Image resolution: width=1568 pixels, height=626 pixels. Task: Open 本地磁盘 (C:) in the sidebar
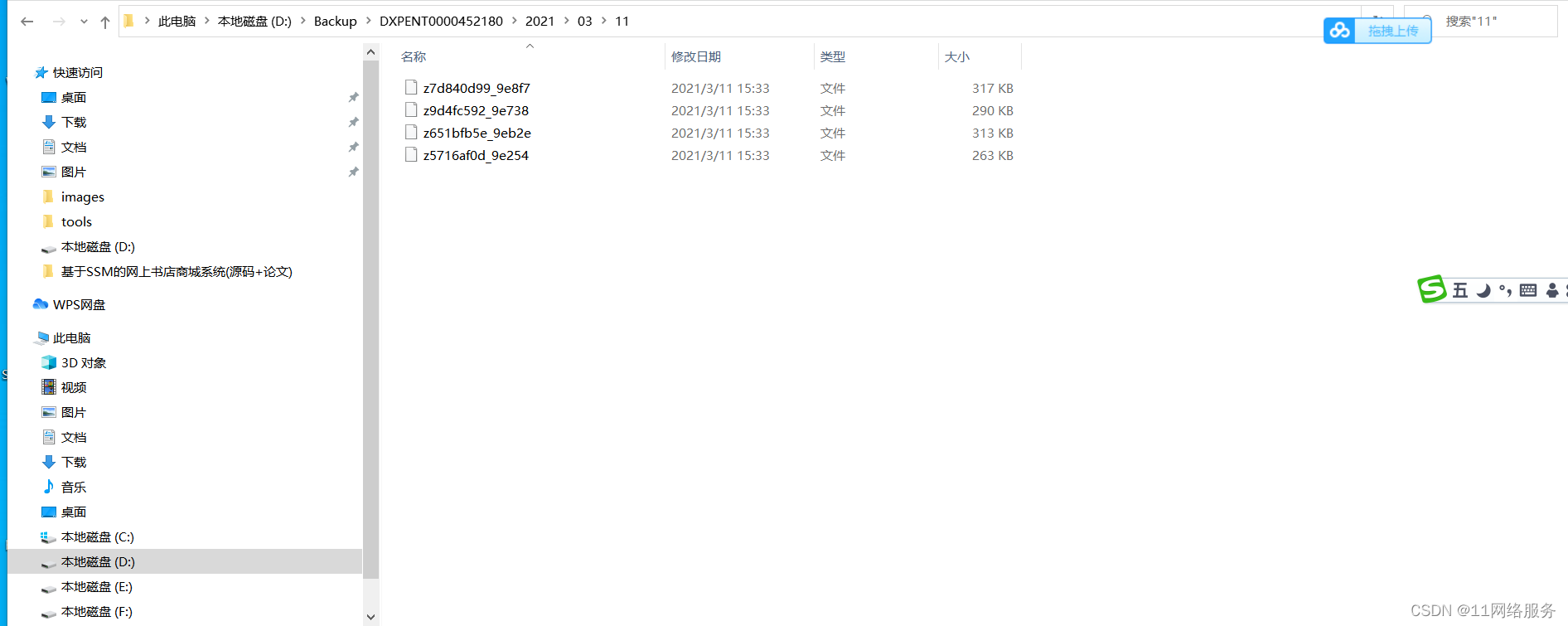pyautogui.click(x=97, y=536)
